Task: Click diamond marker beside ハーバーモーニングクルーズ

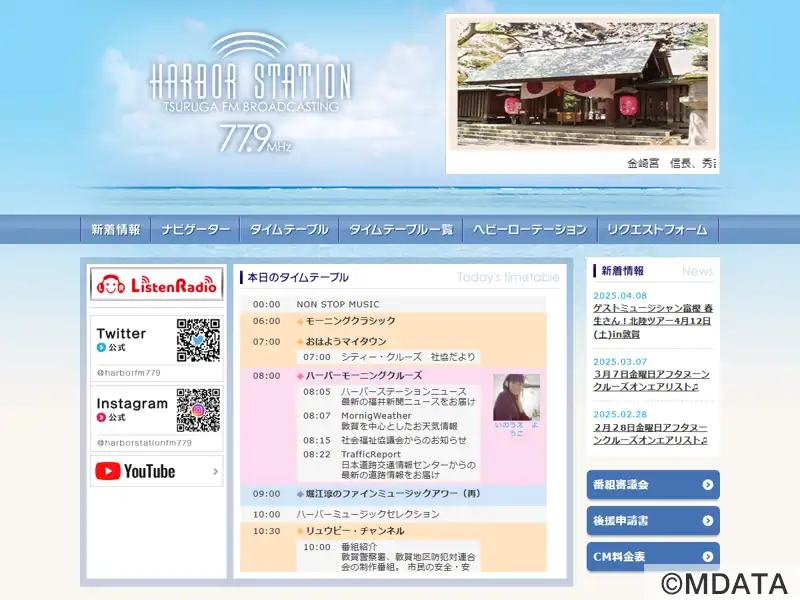Action: coord(300,376)
